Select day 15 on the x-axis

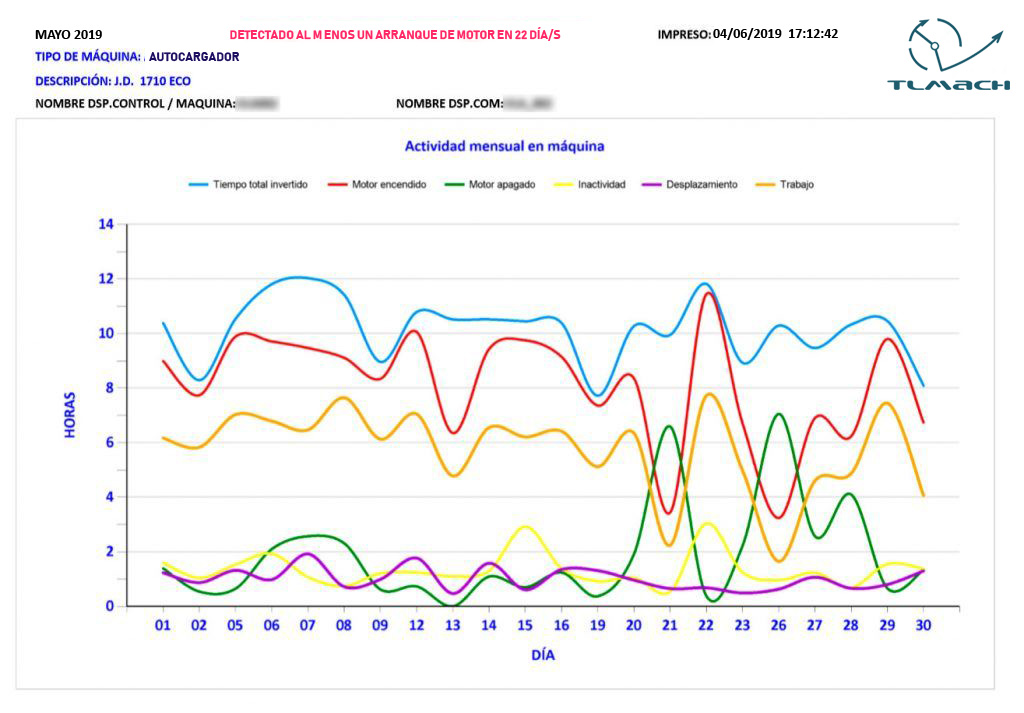coord(524,624)
